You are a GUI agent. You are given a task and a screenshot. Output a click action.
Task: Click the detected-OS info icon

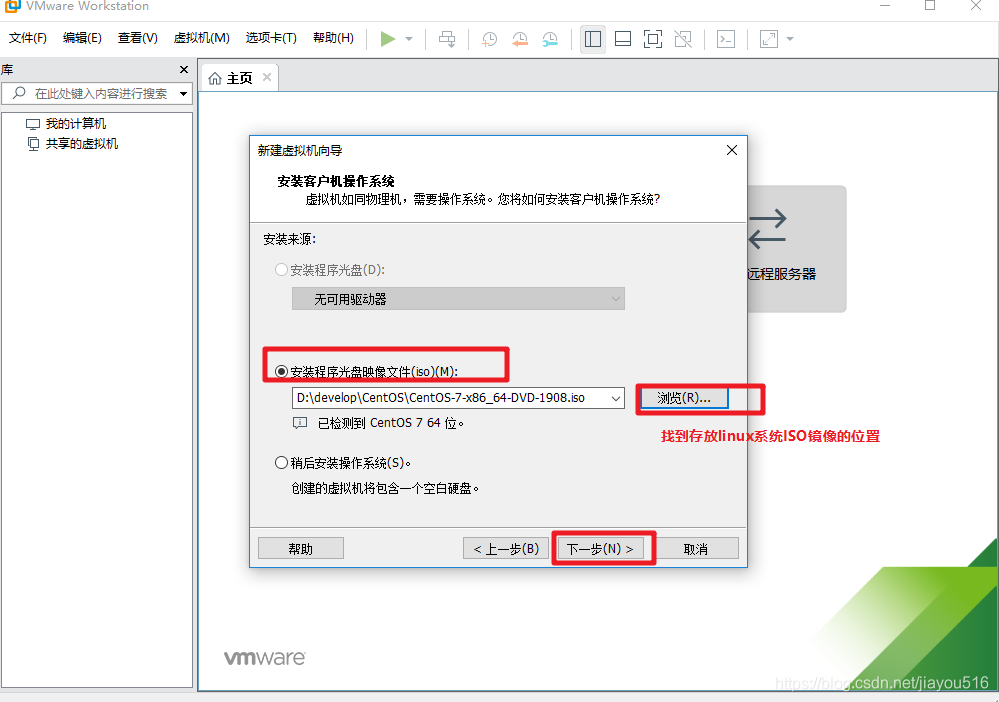[x=299, y=423]
